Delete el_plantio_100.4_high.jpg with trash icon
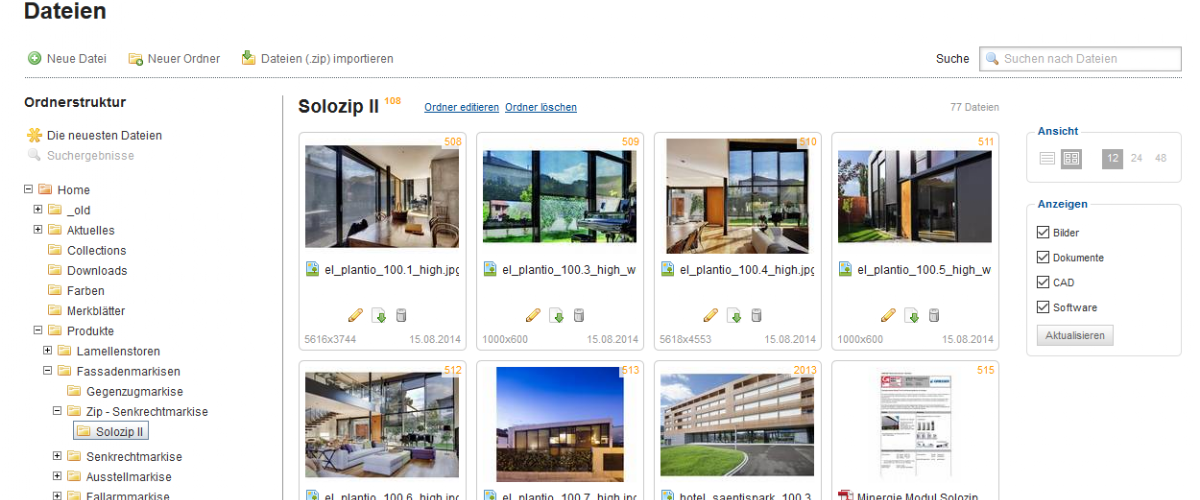 coord(756,315)
